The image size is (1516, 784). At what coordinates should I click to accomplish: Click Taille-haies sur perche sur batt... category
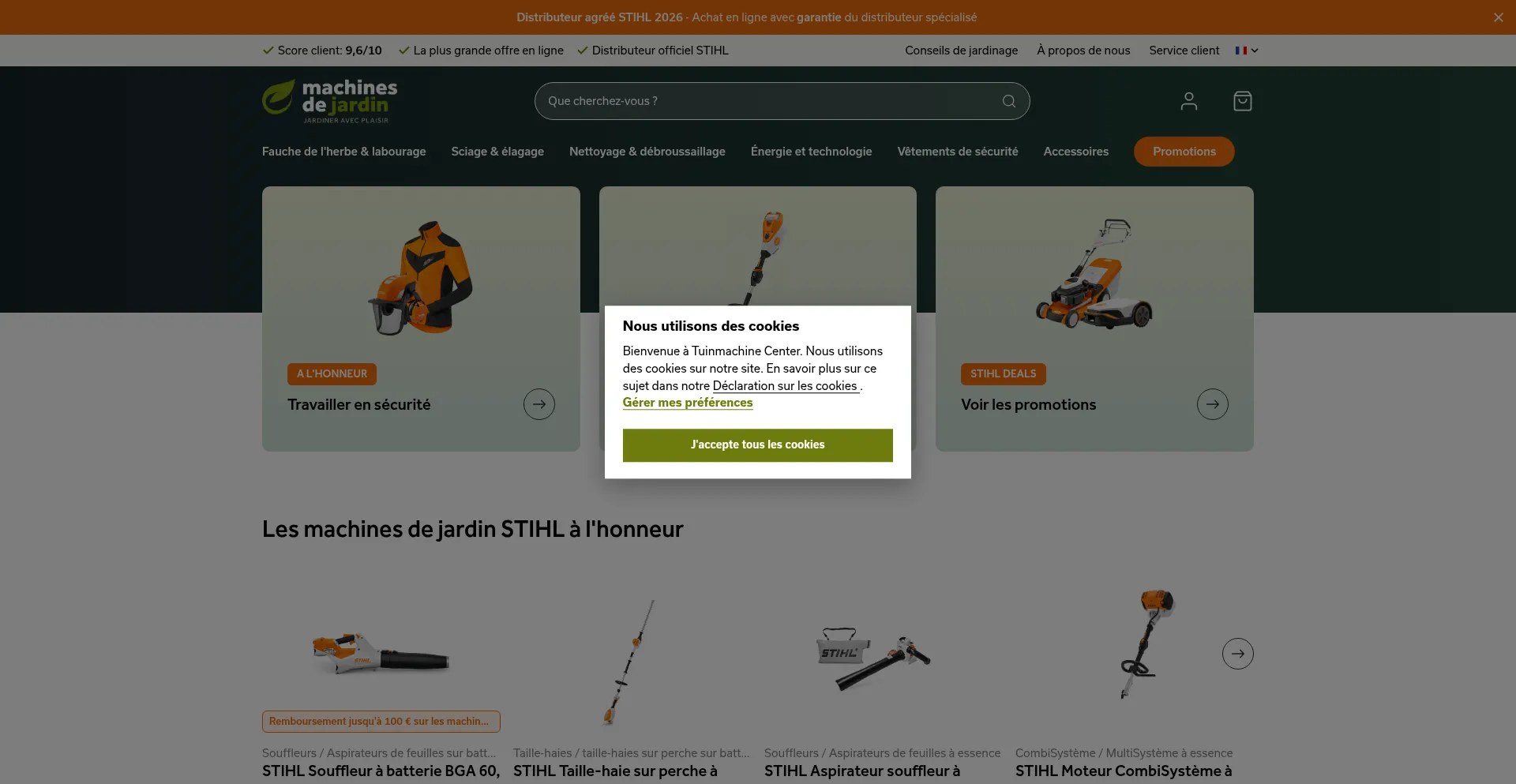[x=631, y=753]
